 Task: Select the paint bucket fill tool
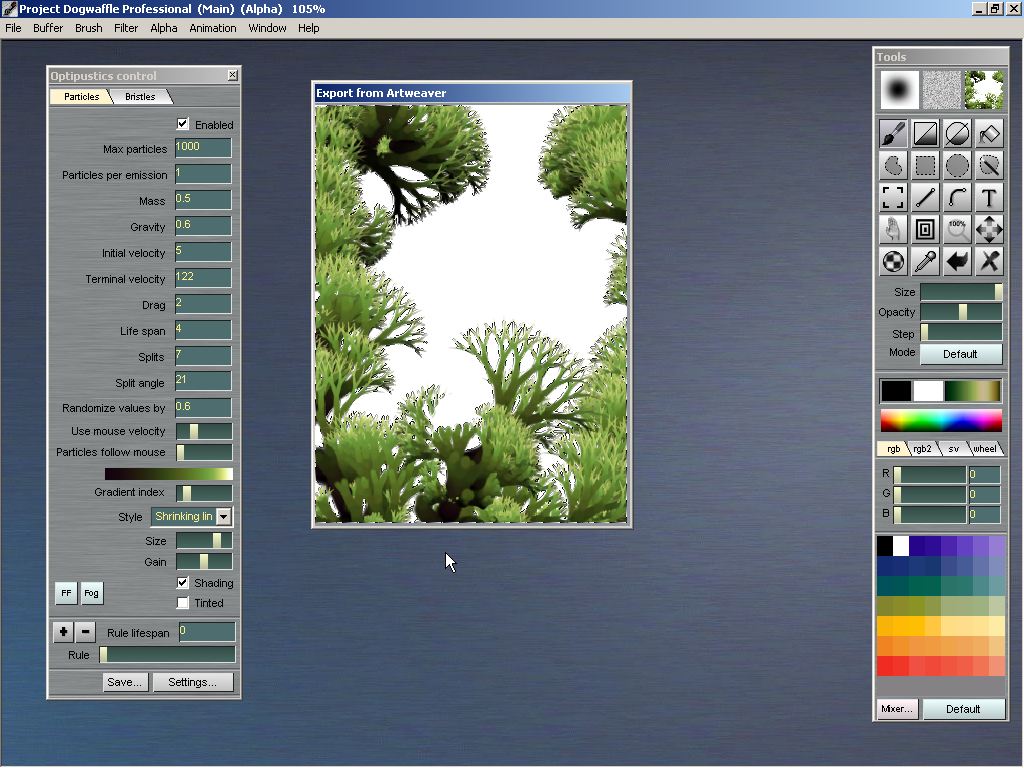989,133
